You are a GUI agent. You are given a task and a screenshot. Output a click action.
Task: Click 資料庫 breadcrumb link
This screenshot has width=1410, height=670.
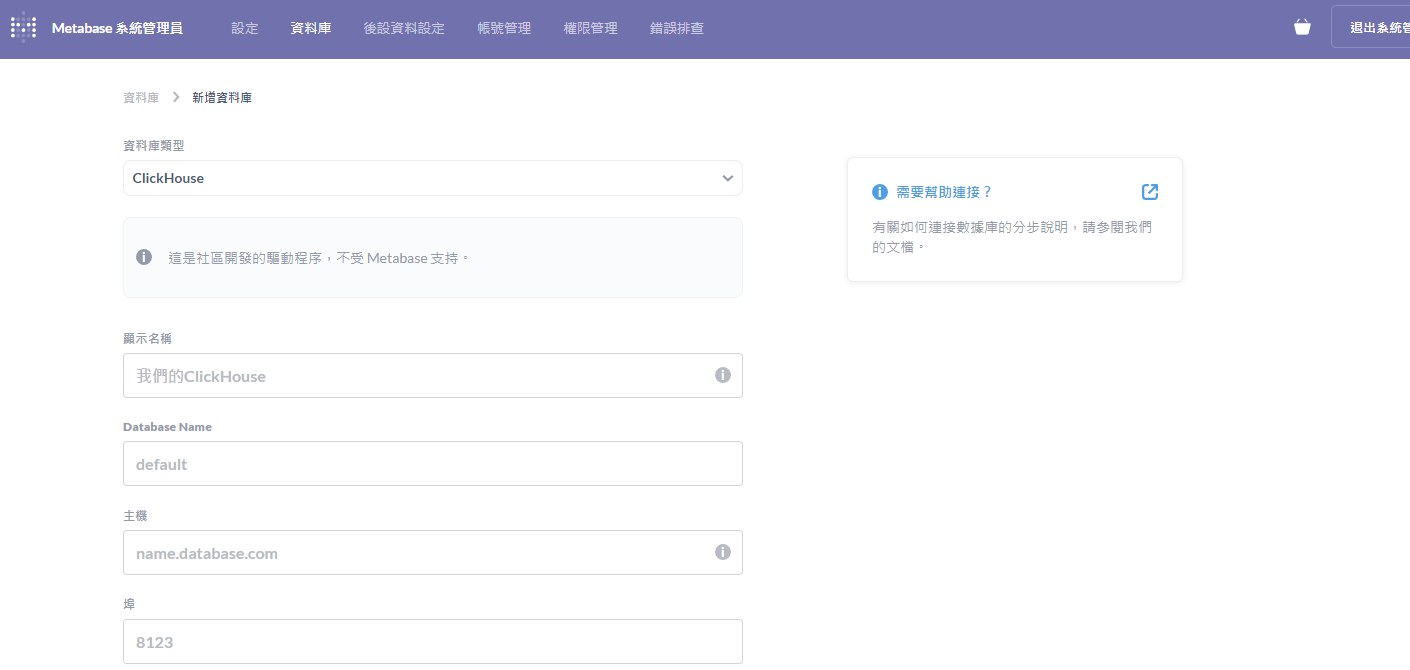(x=141, y=98)
